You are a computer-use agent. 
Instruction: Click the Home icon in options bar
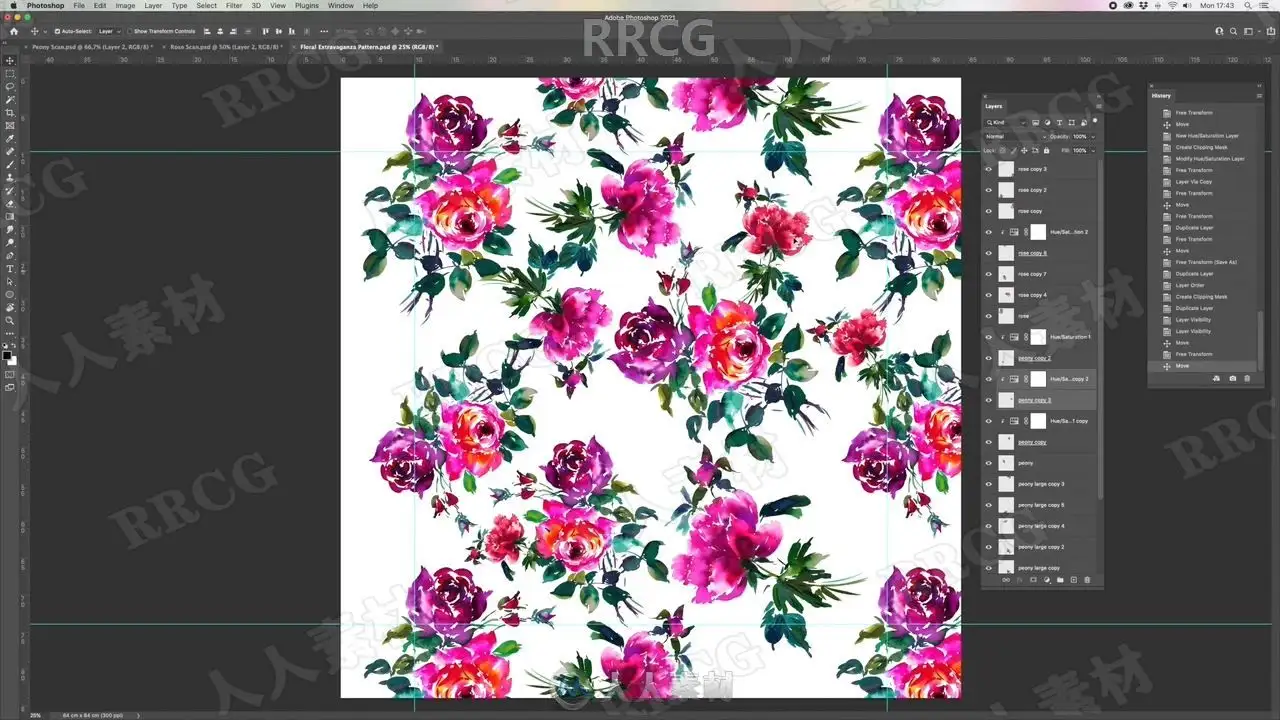14,31
